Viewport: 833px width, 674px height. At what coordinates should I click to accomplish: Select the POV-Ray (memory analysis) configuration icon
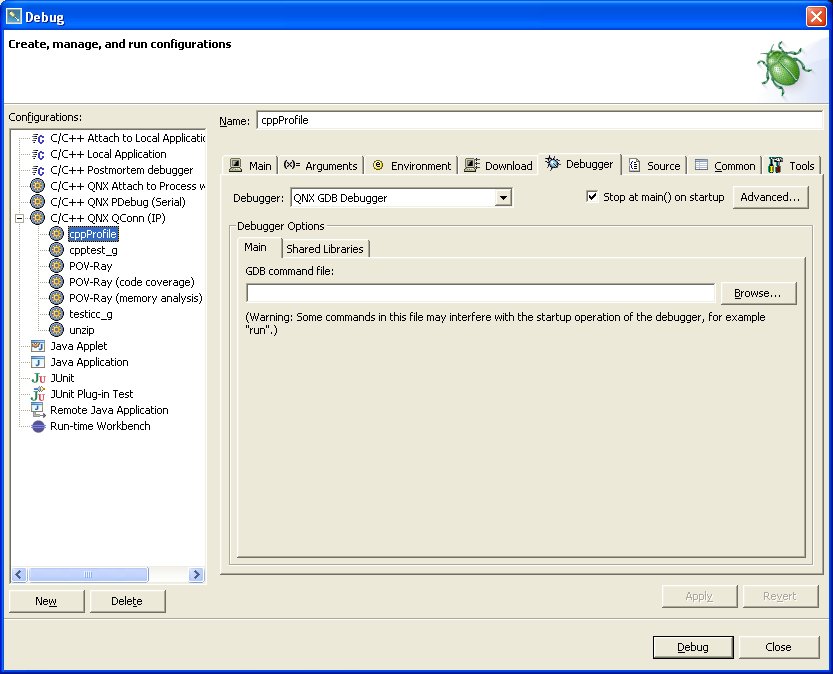pos(58,298)
